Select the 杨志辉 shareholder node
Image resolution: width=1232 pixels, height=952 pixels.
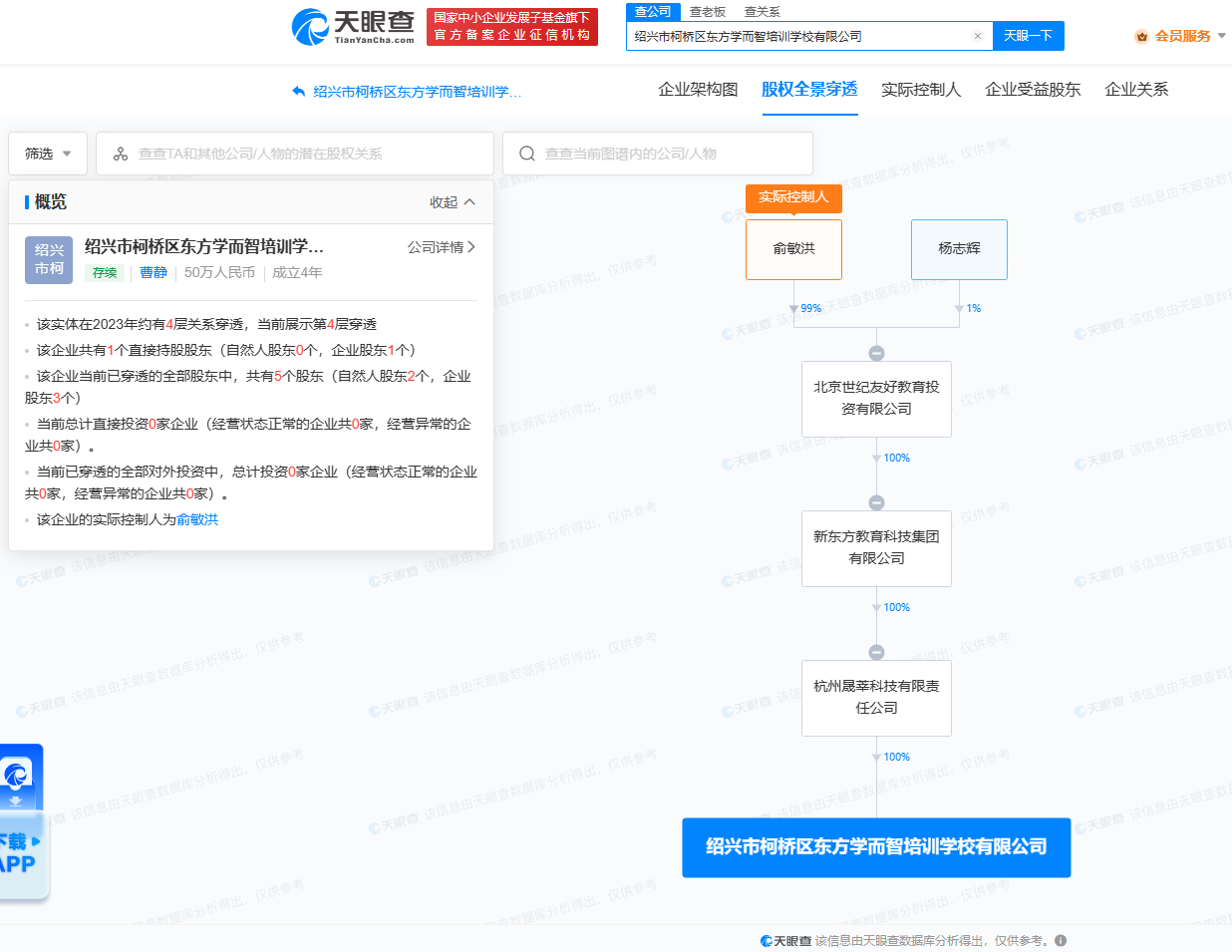point(959,249)
